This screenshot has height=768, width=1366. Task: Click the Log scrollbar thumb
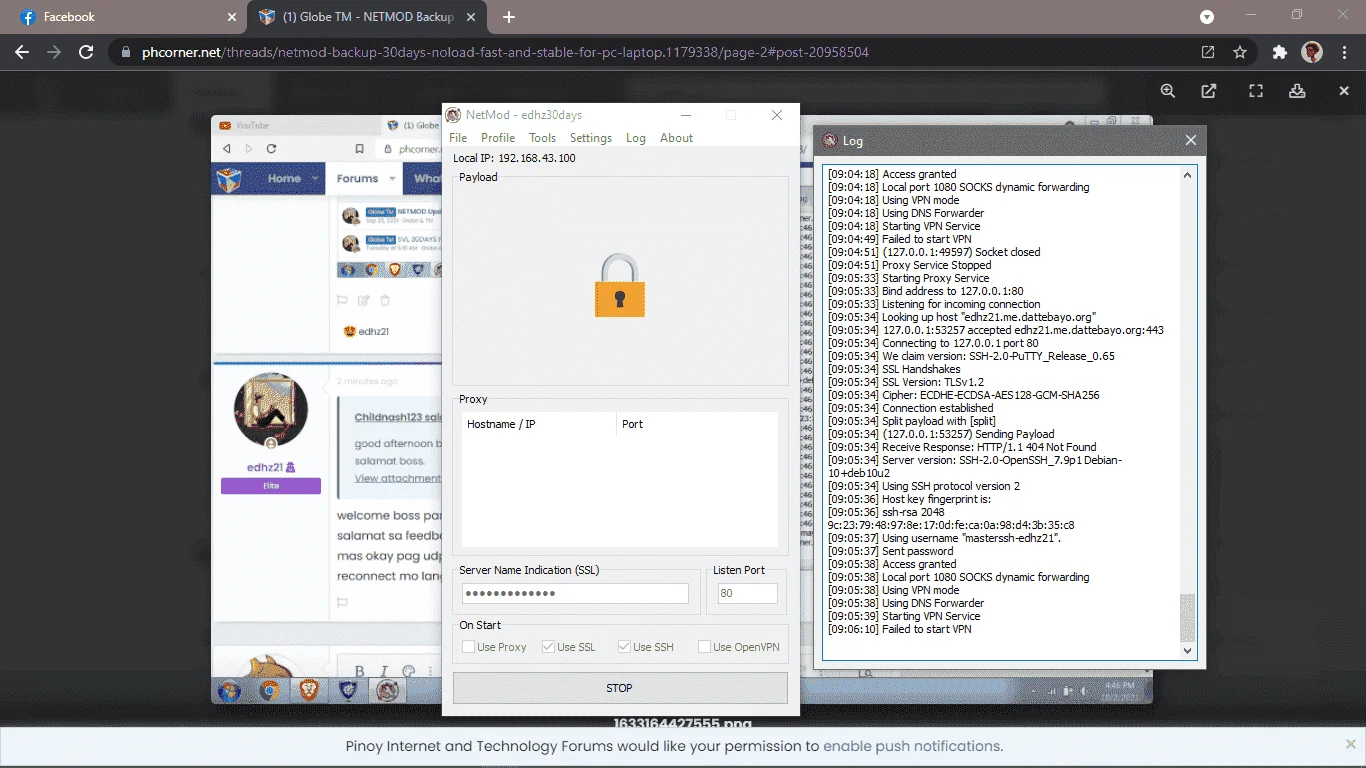pyautogui.click(x=1187, y=618)
